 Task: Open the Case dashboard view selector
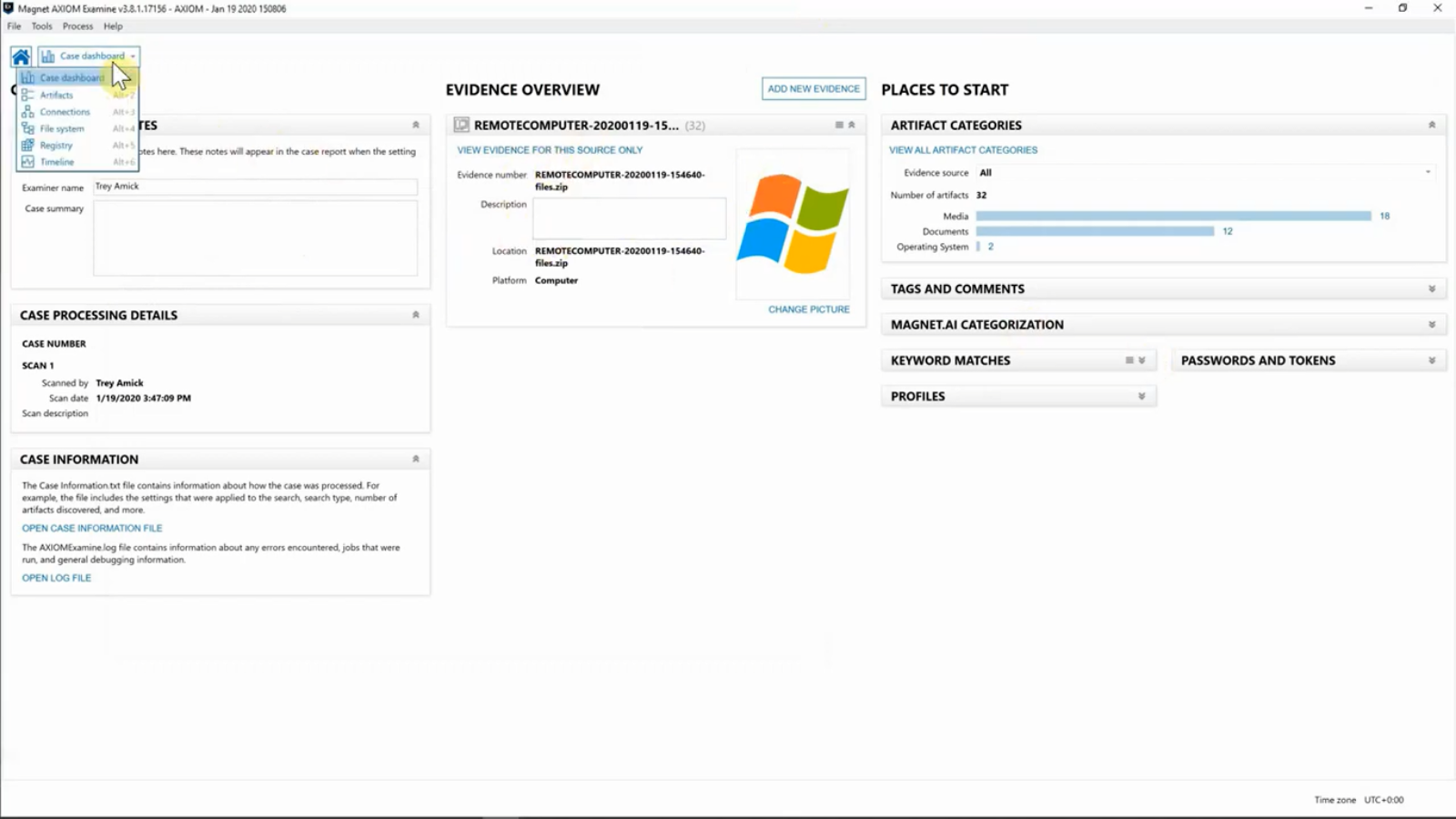[x=88, y=56]
